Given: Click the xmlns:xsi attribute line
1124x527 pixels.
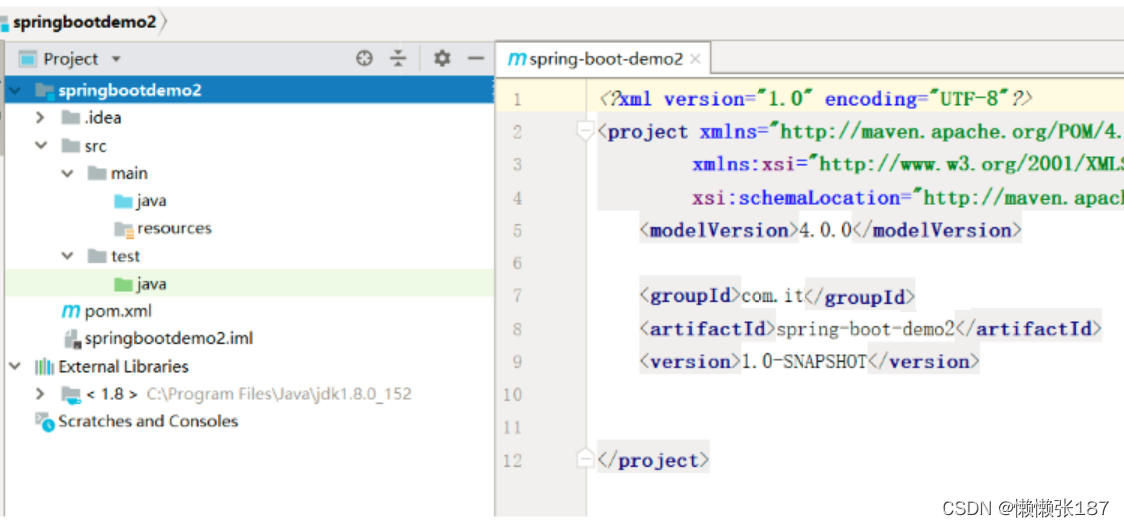Looking at the screenshot, I should [x=908, y=165].
